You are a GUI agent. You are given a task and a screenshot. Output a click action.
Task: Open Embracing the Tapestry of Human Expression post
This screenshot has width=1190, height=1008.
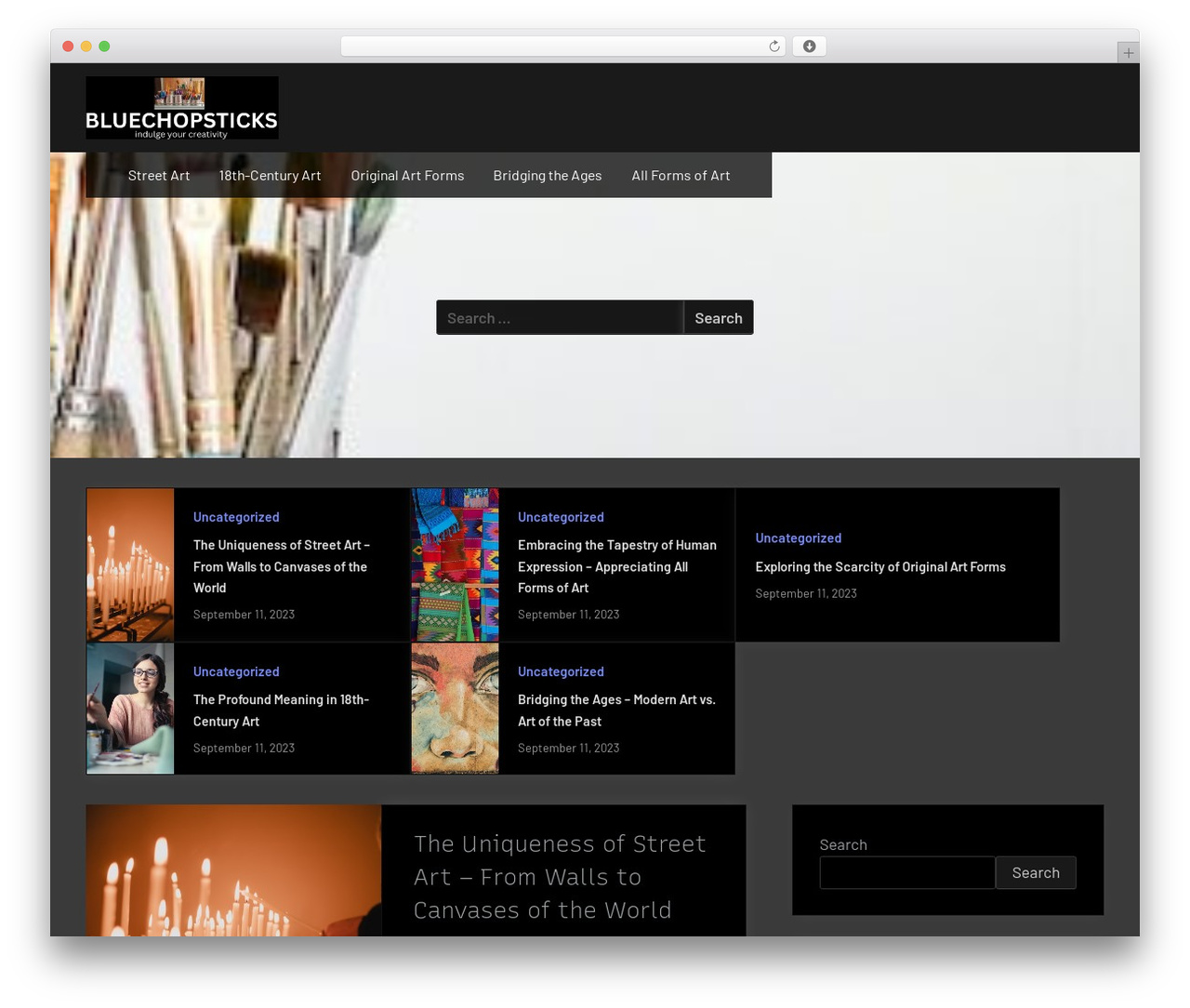click(x=617, y=566)
